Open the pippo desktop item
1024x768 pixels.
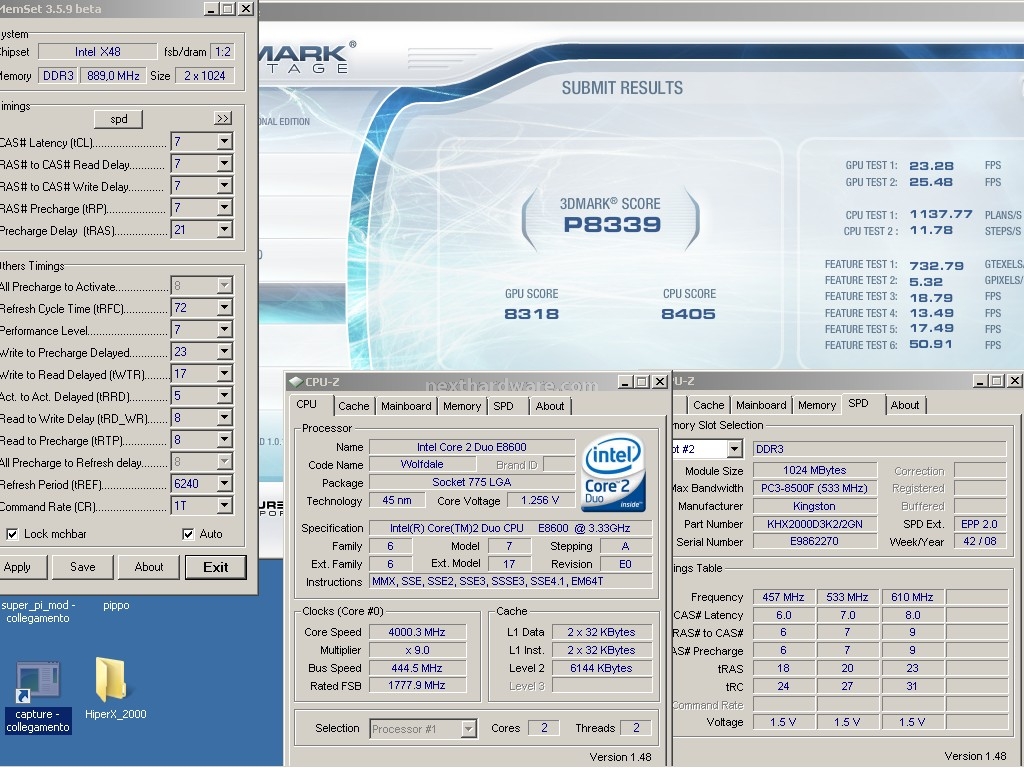point(116,605)
